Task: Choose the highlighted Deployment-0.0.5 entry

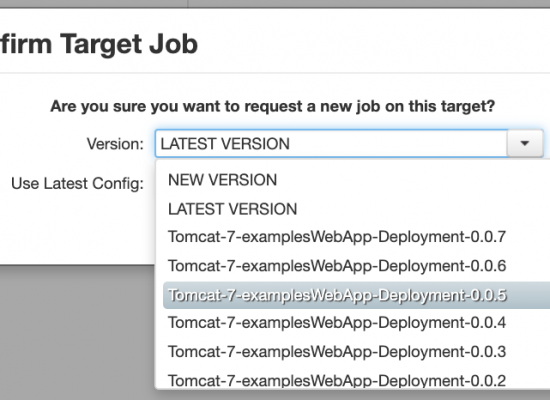Action: (356, 295)
